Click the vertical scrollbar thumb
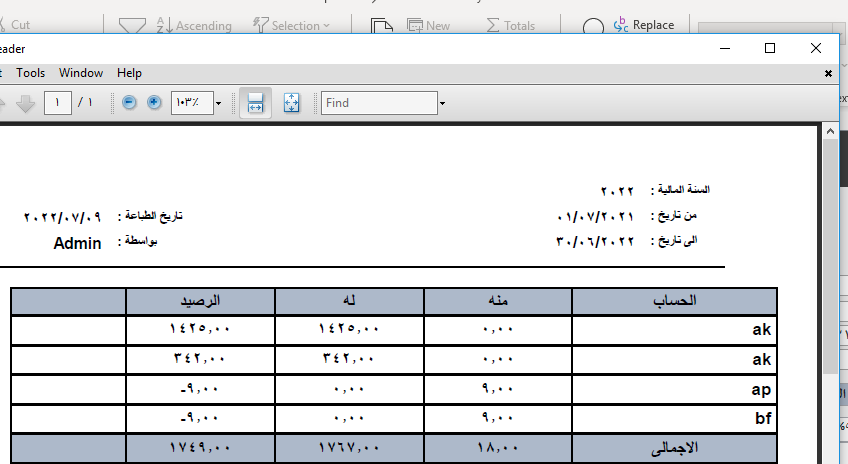 830,255
